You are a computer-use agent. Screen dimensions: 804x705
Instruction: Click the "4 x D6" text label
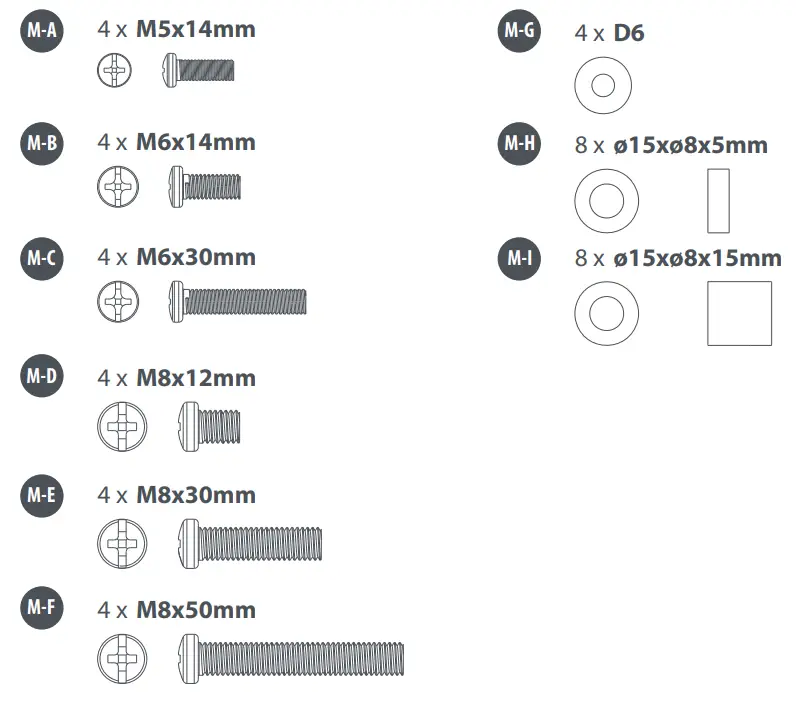point(609,33)
